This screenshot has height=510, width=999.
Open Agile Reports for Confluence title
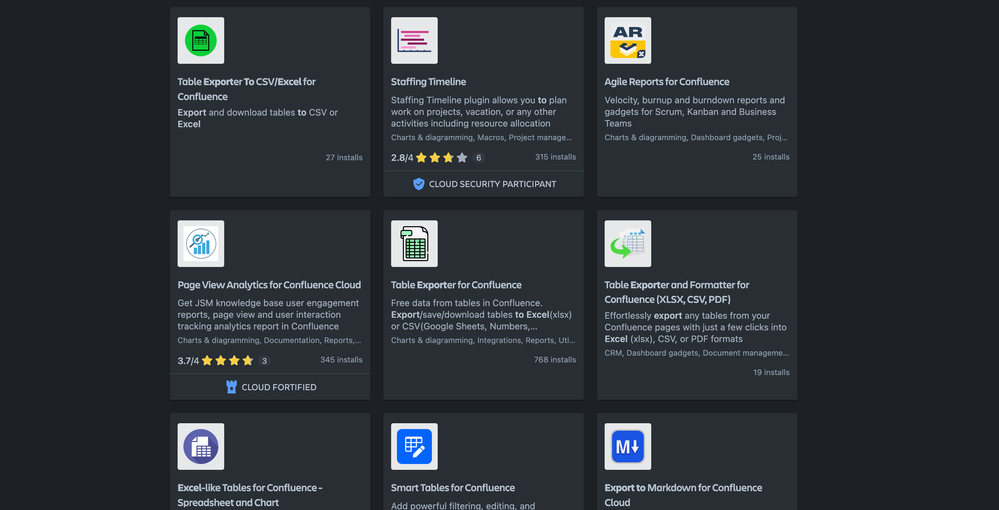click(667, 82)
